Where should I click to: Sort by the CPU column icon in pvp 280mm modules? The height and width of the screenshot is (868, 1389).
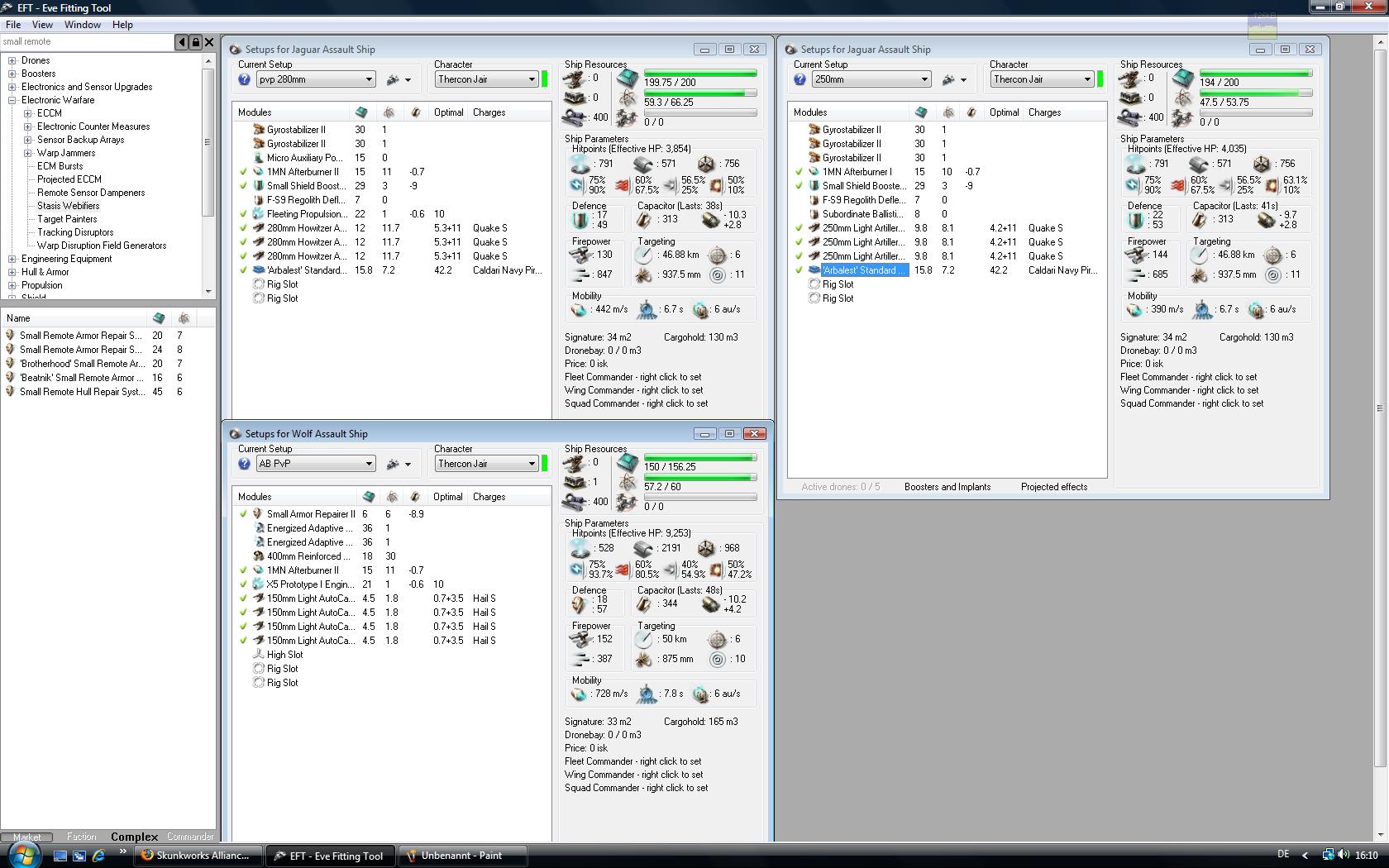tap(361, 112)
